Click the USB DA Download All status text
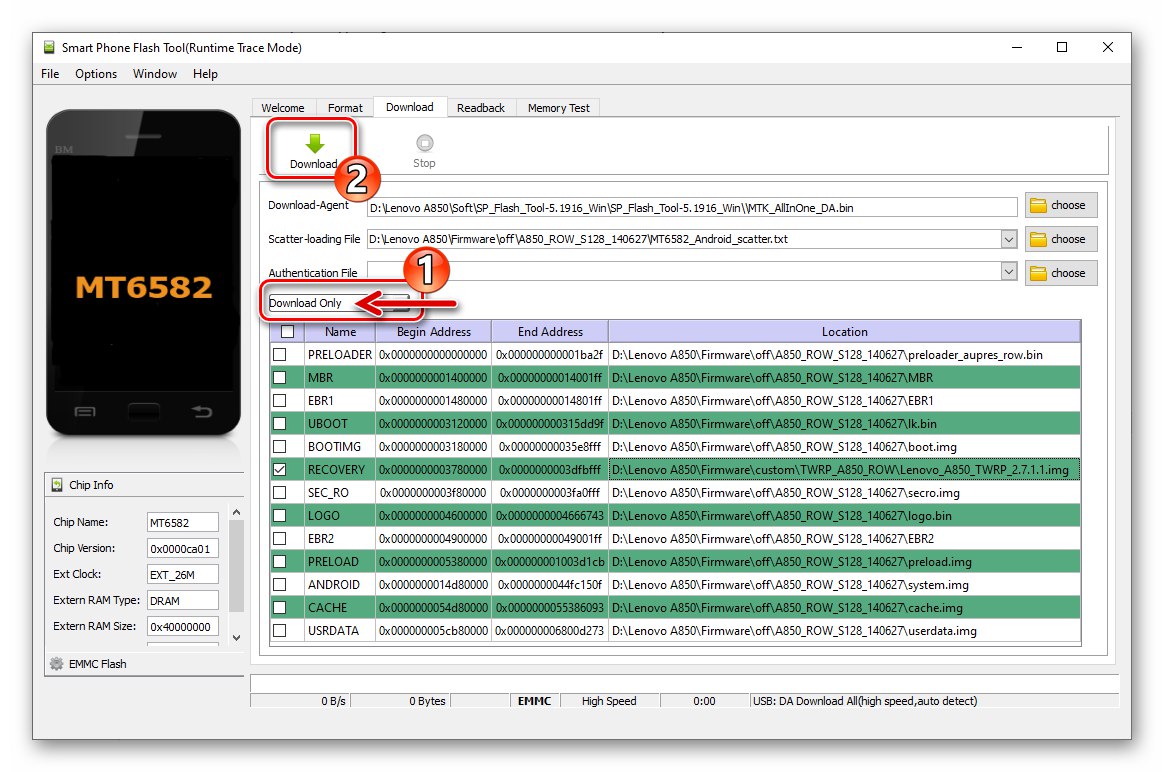 point(865,701)
